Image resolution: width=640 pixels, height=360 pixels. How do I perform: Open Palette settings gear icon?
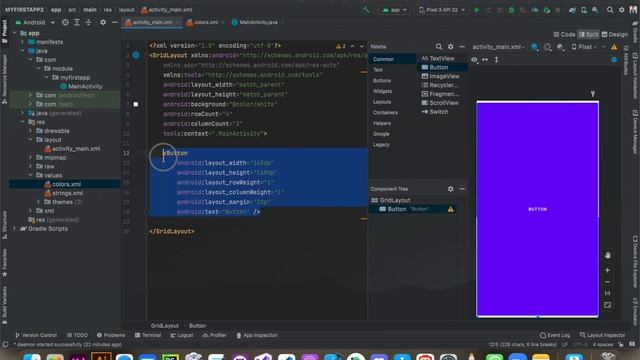[451, 47]
